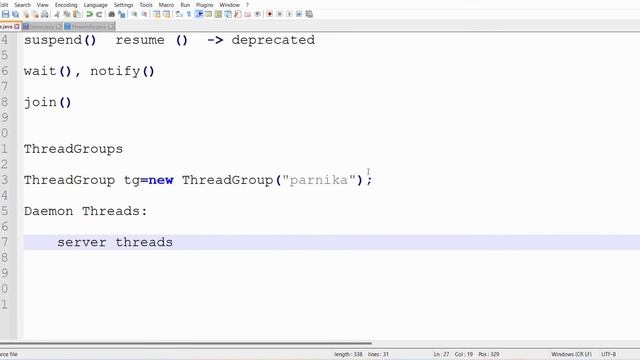
Task: Click the Playback macro icon
Action: tap(289, 14)
